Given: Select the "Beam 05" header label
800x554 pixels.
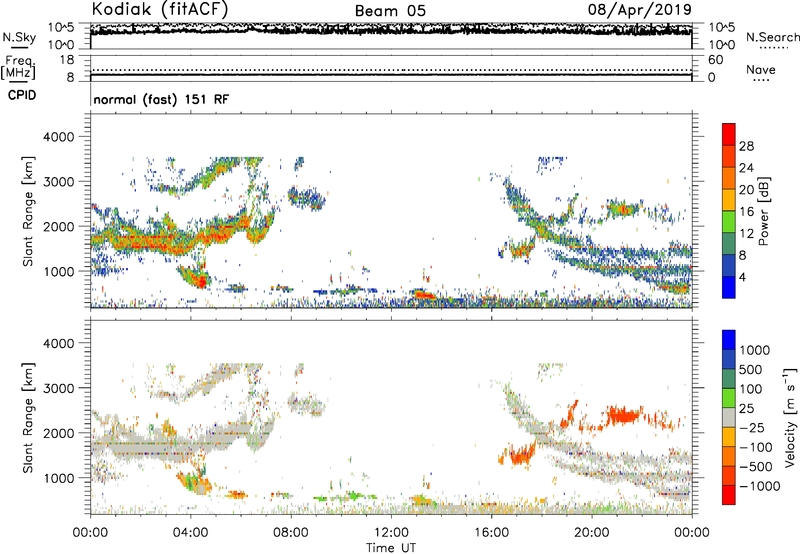Looking at the screenshot, I should click(x=390, y=11).
